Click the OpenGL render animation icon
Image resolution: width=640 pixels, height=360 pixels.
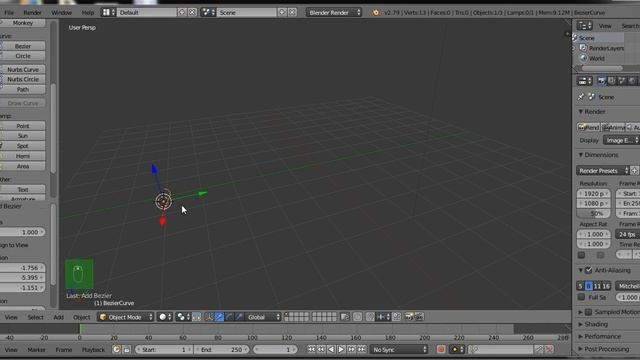point(419,317)
